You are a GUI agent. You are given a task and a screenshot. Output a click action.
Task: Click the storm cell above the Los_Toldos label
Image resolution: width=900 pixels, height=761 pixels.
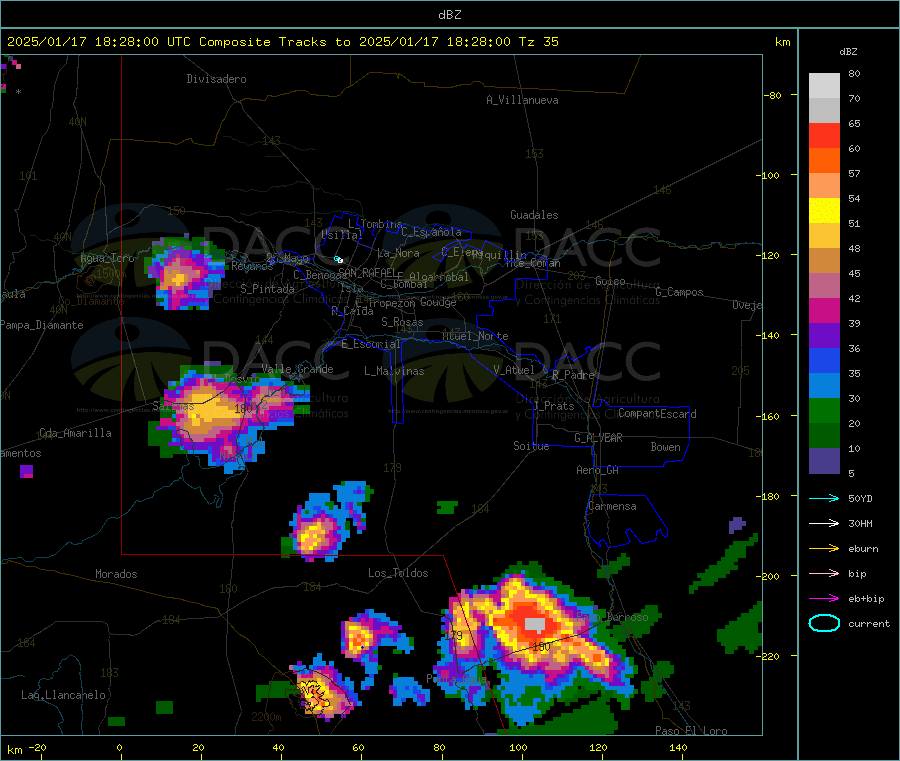(325, 522)
